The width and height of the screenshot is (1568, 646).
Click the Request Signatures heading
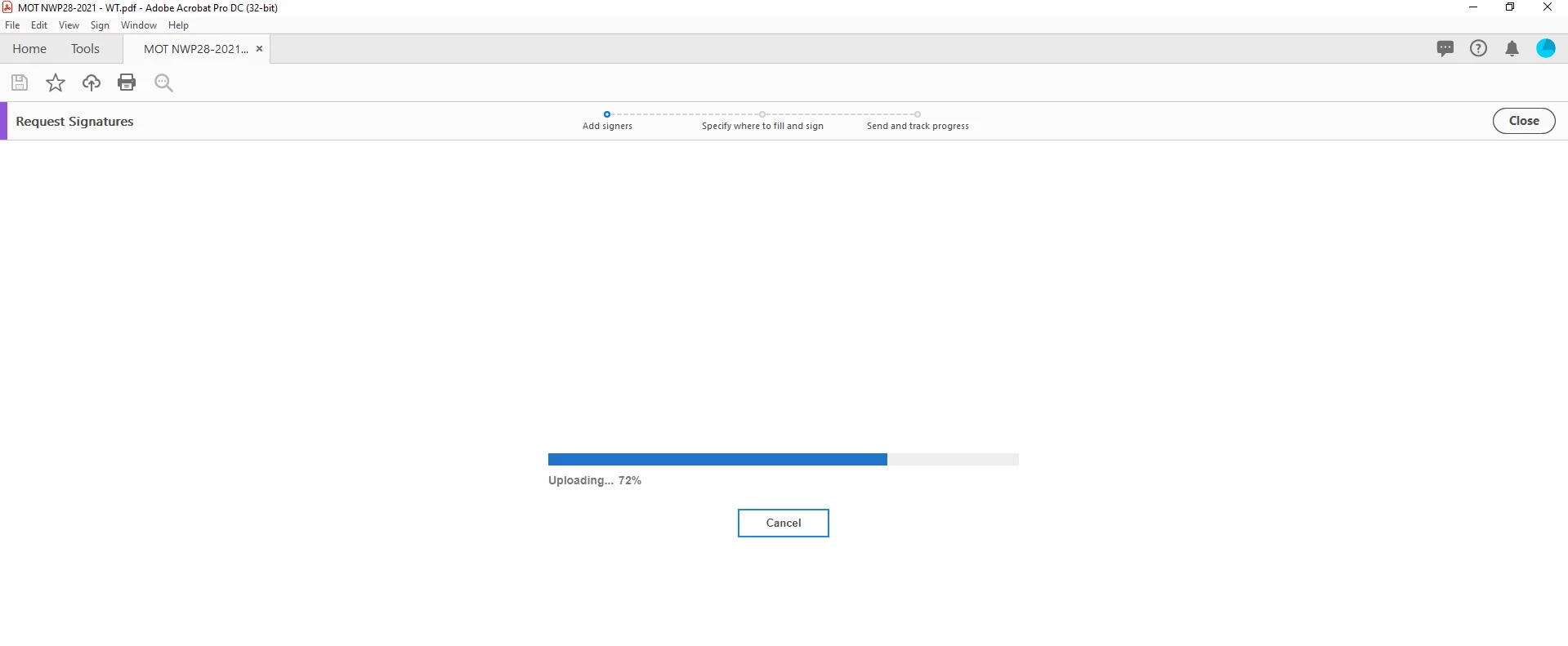point(74,121)
